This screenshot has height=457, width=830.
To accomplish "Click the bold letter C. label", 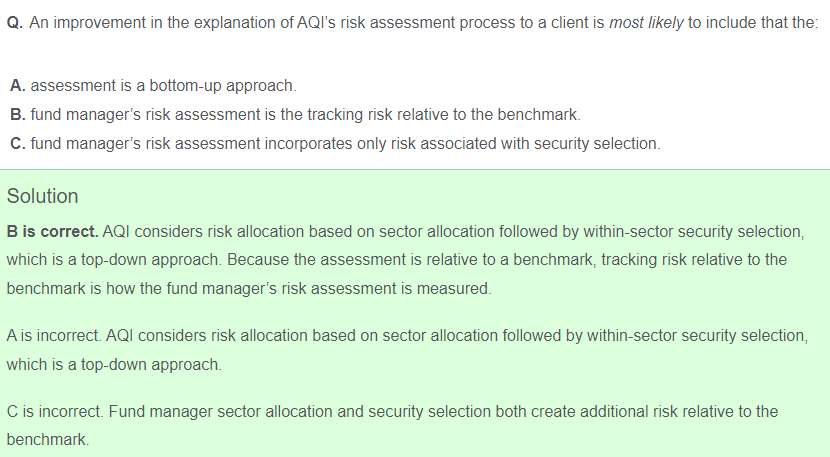I will [18, 143].
